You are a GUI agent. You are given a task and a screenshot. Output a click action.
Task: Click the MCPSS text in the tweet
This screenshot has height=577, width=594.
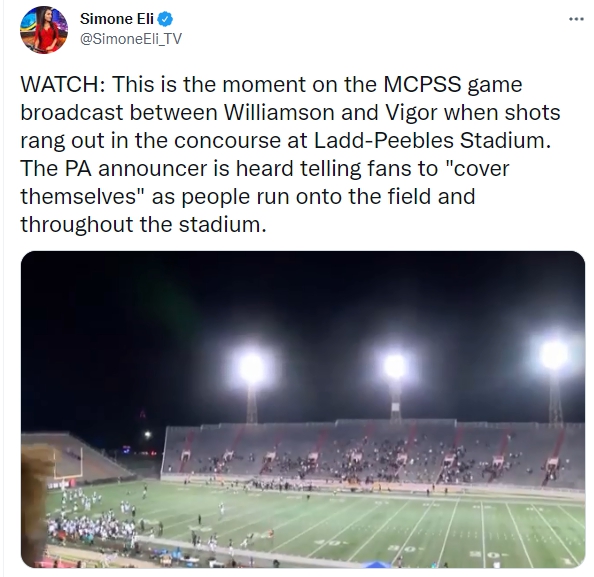(x=422, y=84)
